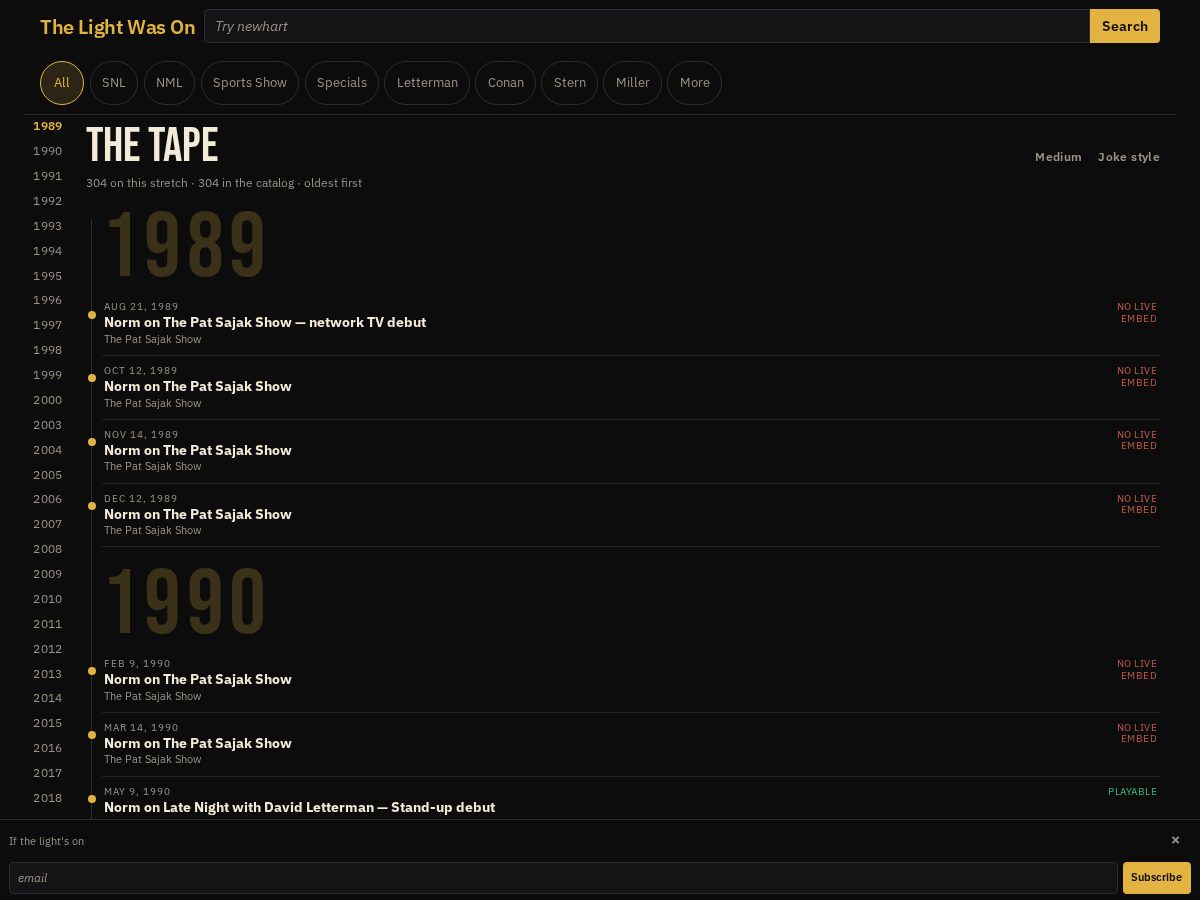Viewport: 1200px width, 900px height.
Task: Jump to year 1995 in sidebar
Action: [x=47, y=276]
